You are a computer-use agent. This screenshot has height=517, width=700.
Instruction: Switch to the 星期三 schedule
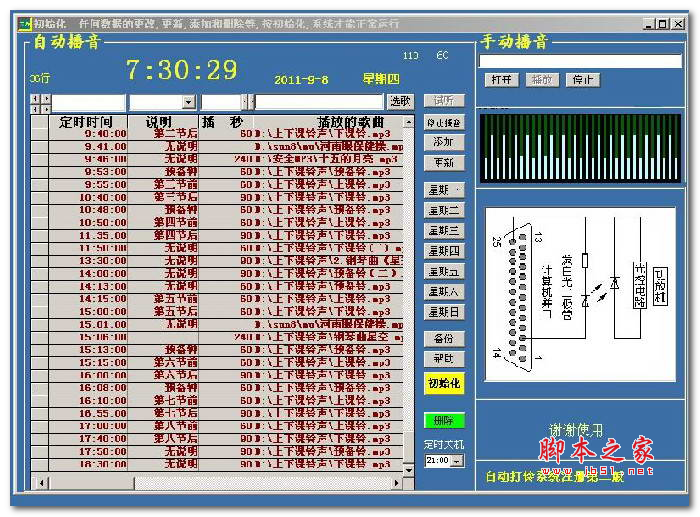tap(444, 230)
